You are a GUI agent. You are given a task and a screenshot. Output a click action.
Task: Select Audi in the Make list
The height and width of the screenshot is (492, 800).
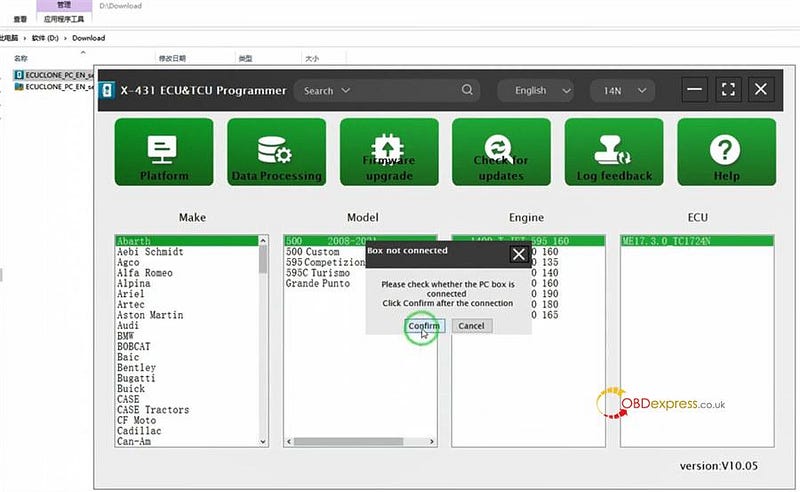click(187, 326)
